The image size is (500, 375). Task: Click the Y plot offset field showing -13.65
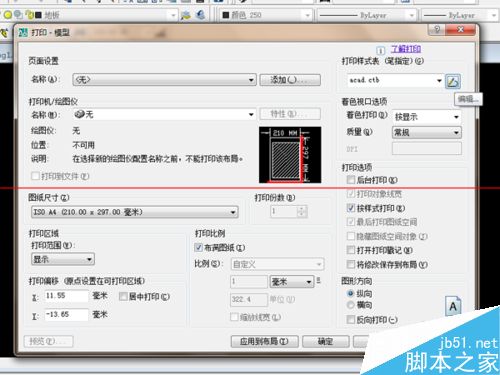click(x=66, y=314)
